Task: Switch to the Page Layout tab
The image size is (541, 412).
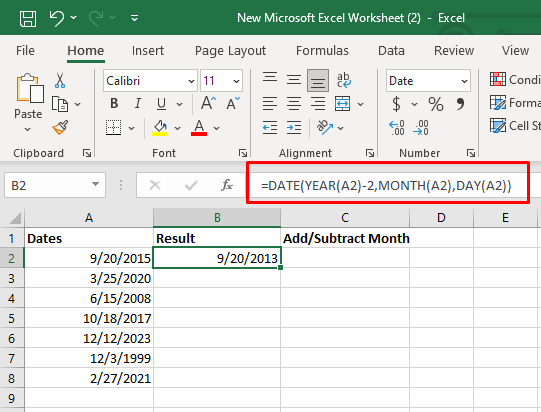Action: [230, 51]
